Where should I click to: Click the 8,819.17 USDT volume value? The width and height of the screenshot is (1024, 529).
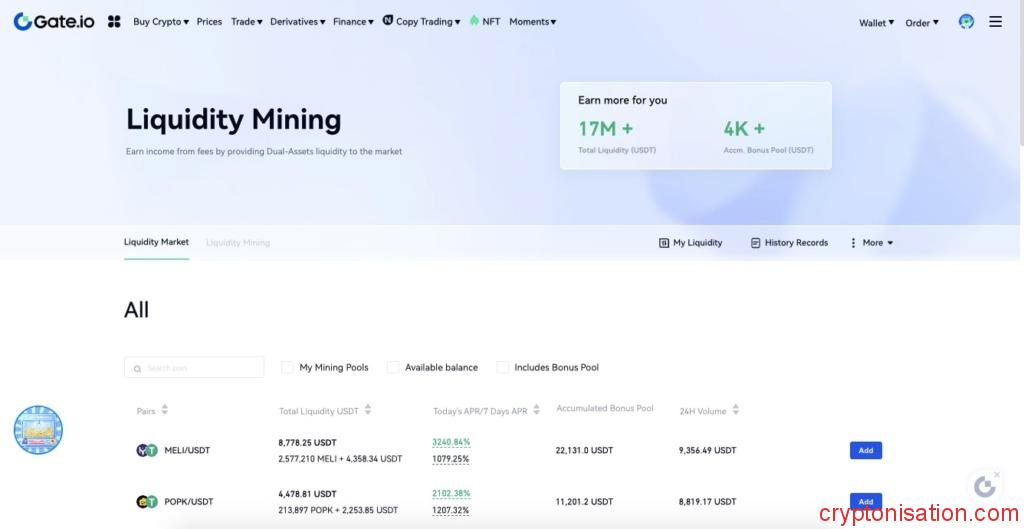(707, 502)
